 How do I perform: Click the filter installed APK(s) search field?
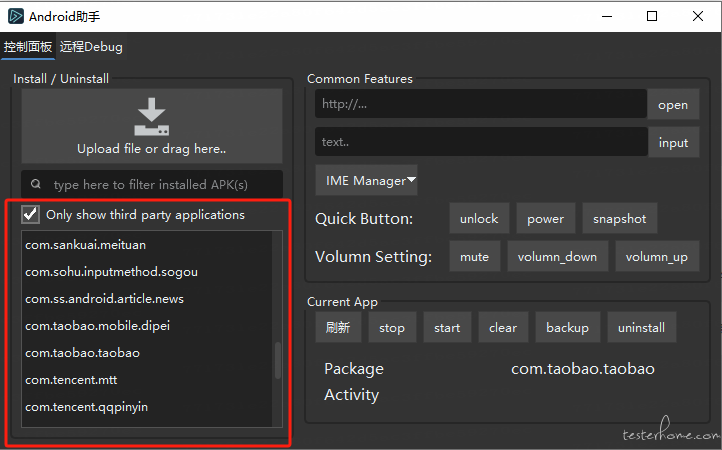pos(152,184)
